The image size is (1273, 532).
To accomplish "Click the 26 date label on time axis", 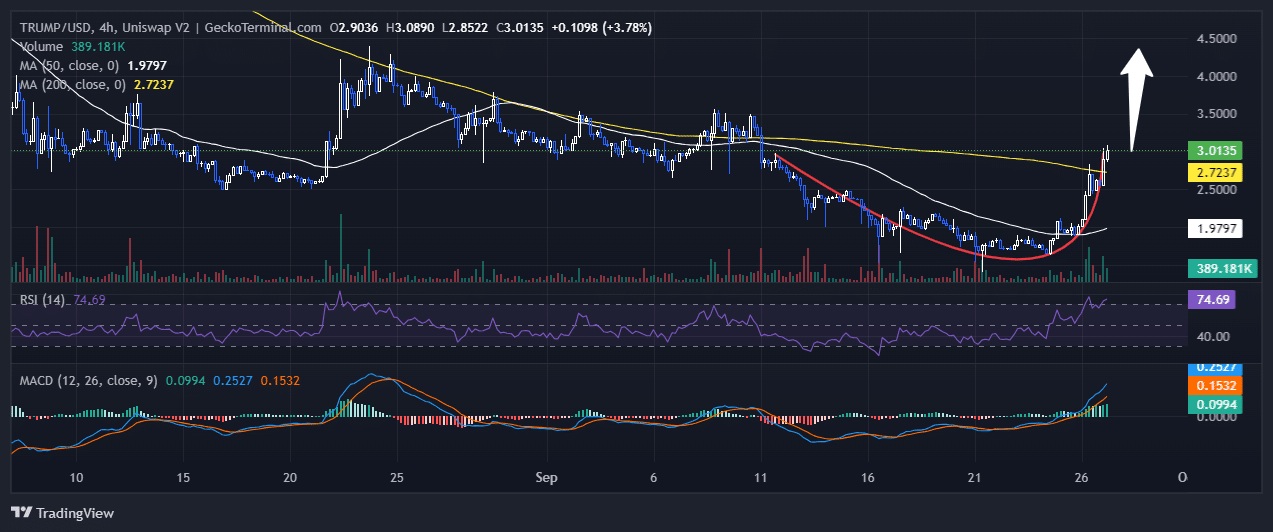I will (x=1082, y=477).
